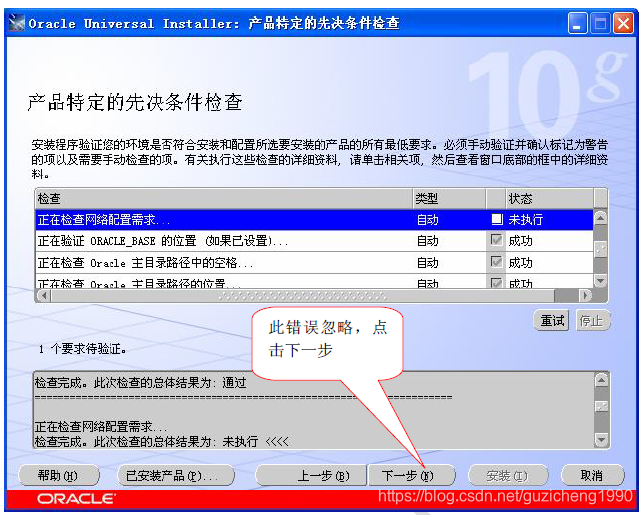Click details line 总体结果为: 未执行 <<<<

coord(162,441)
